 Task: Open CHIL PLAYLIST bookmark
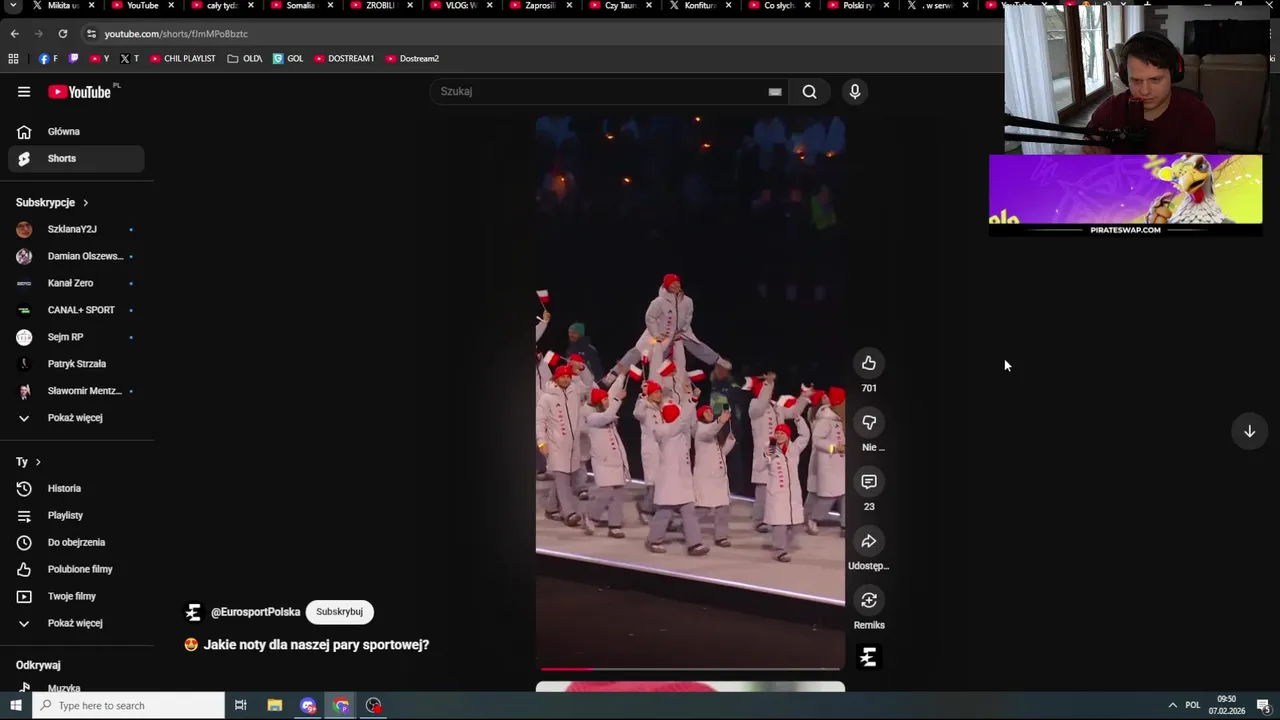(x=182, y=58)
